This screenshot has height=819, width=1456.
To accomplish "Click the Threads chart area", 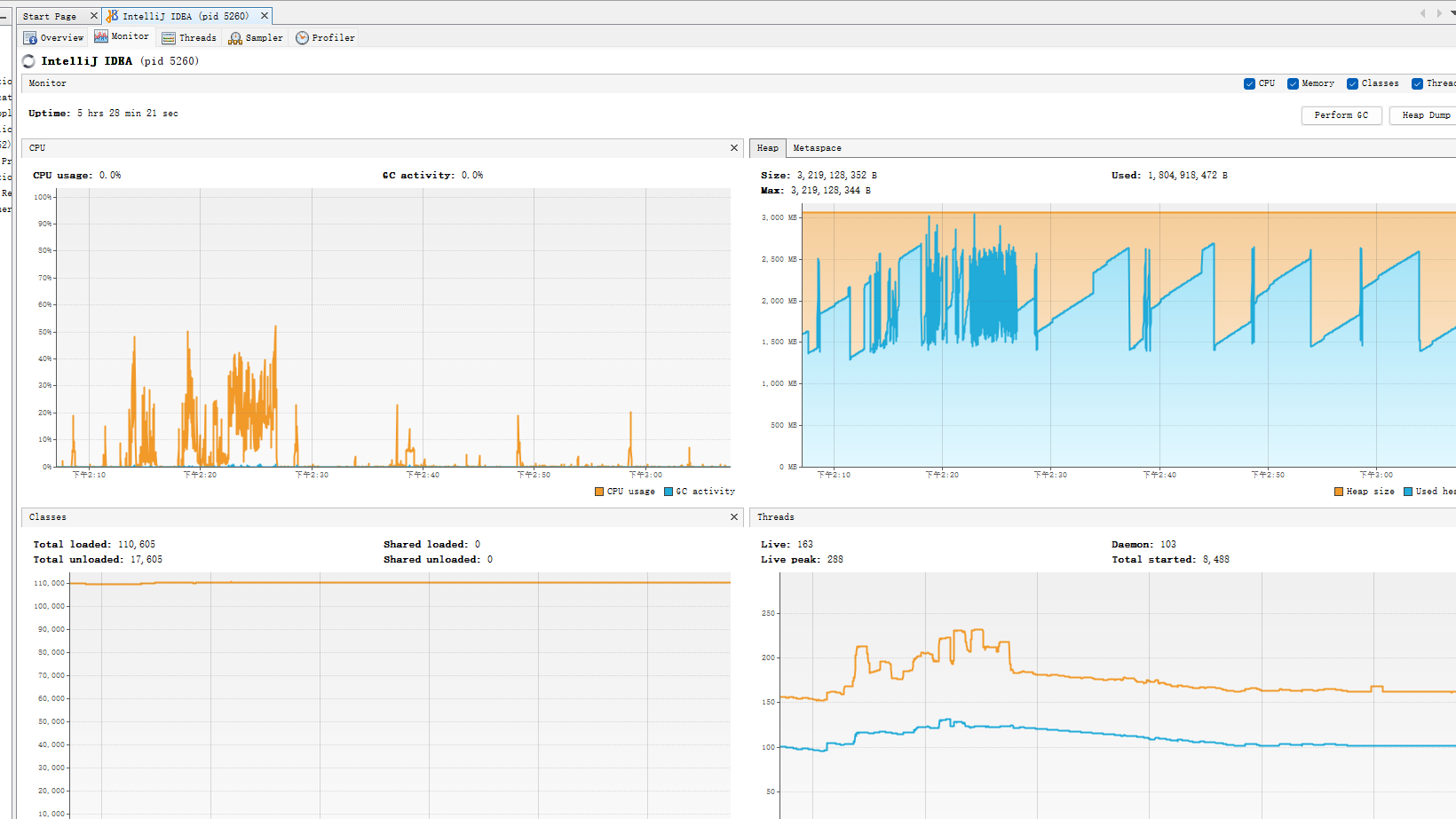I will point(1118,696).
